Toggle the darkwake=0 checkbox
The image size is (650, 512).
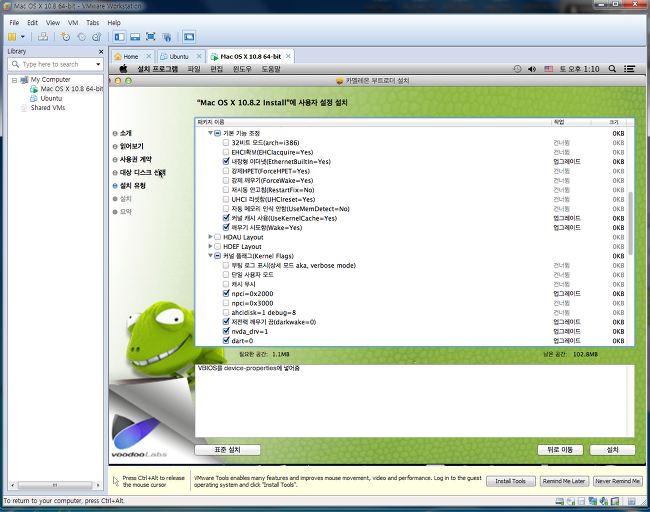226,322
